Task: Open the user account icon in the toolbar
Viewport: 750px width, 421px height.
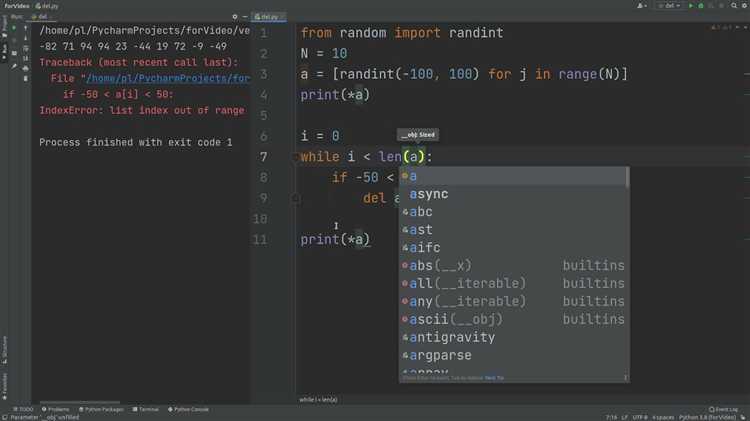Action: point(641,6)
